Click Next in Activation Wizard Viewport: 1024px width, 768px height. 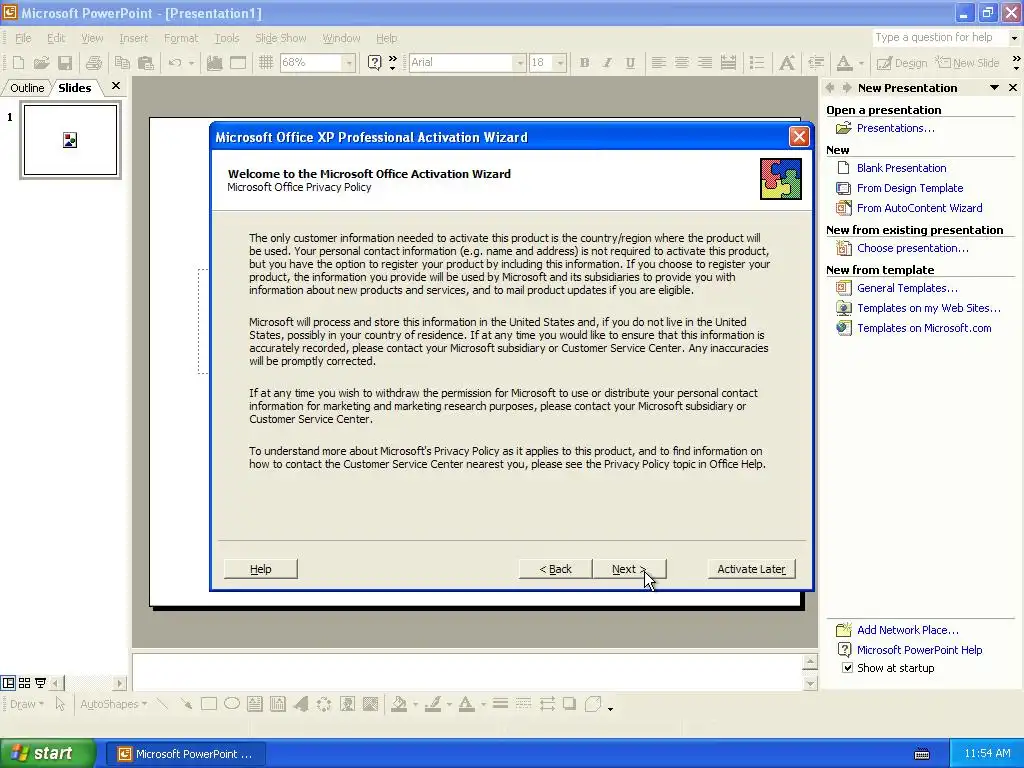pyautogui.click(x=629, y=569)
